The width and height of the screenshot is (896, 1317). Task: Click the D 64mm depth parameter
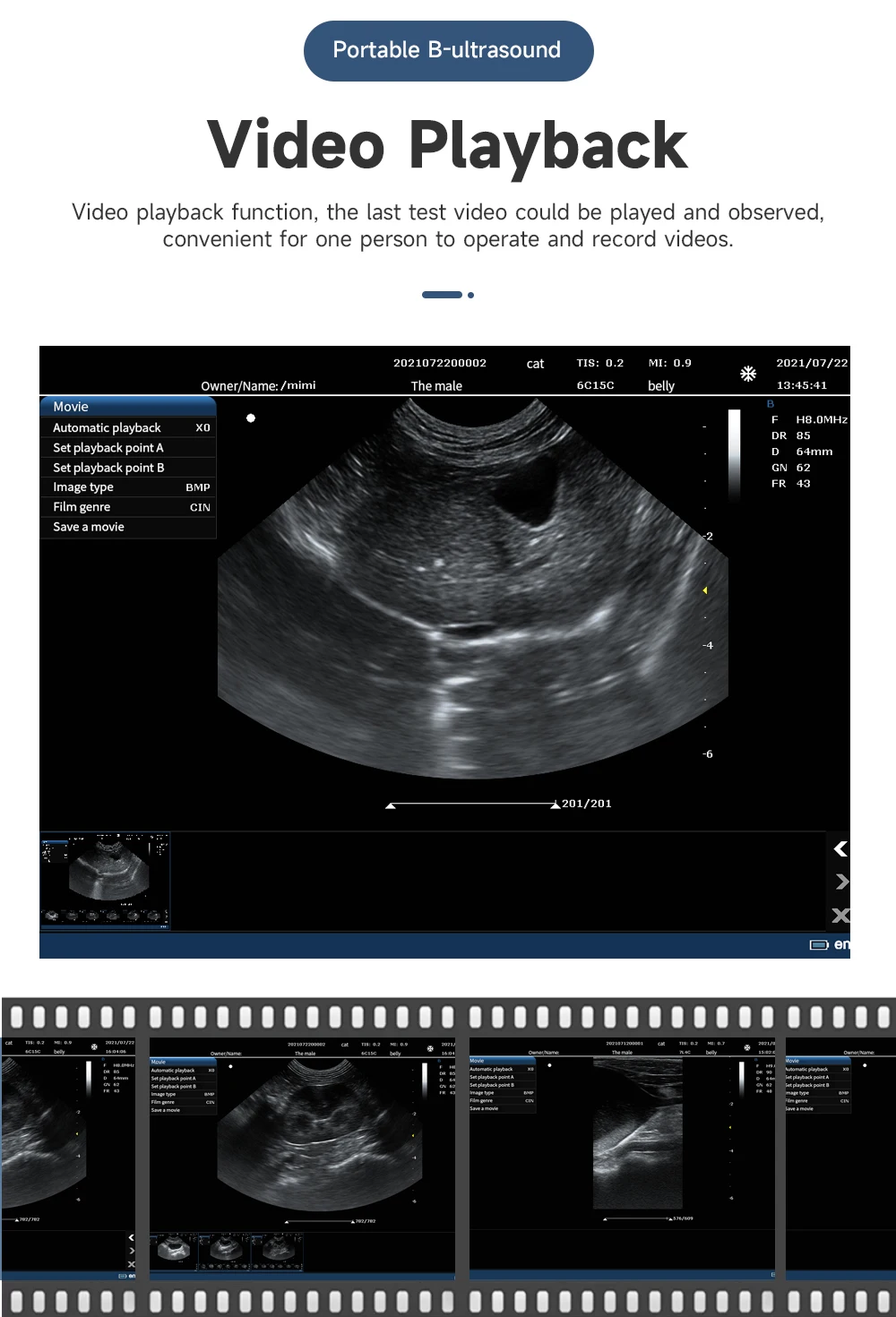point(802,452)
